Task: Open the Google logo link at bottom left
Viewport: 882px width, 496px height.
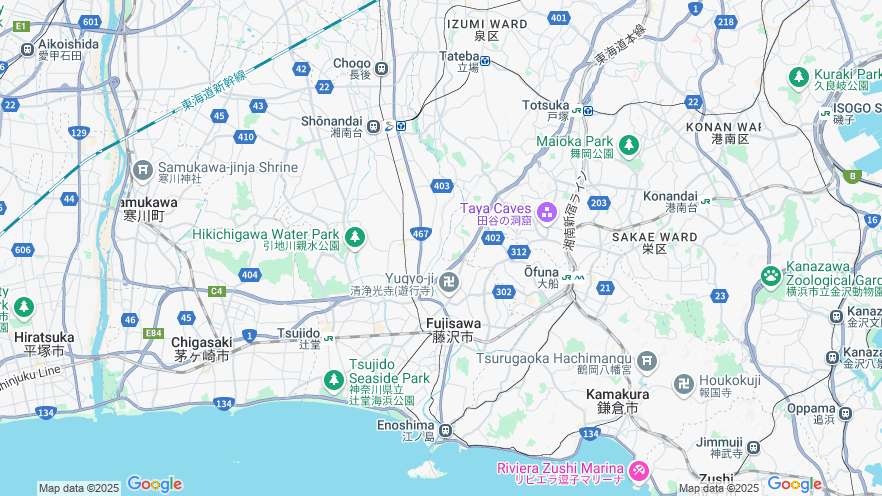Action: click(155, 484)
